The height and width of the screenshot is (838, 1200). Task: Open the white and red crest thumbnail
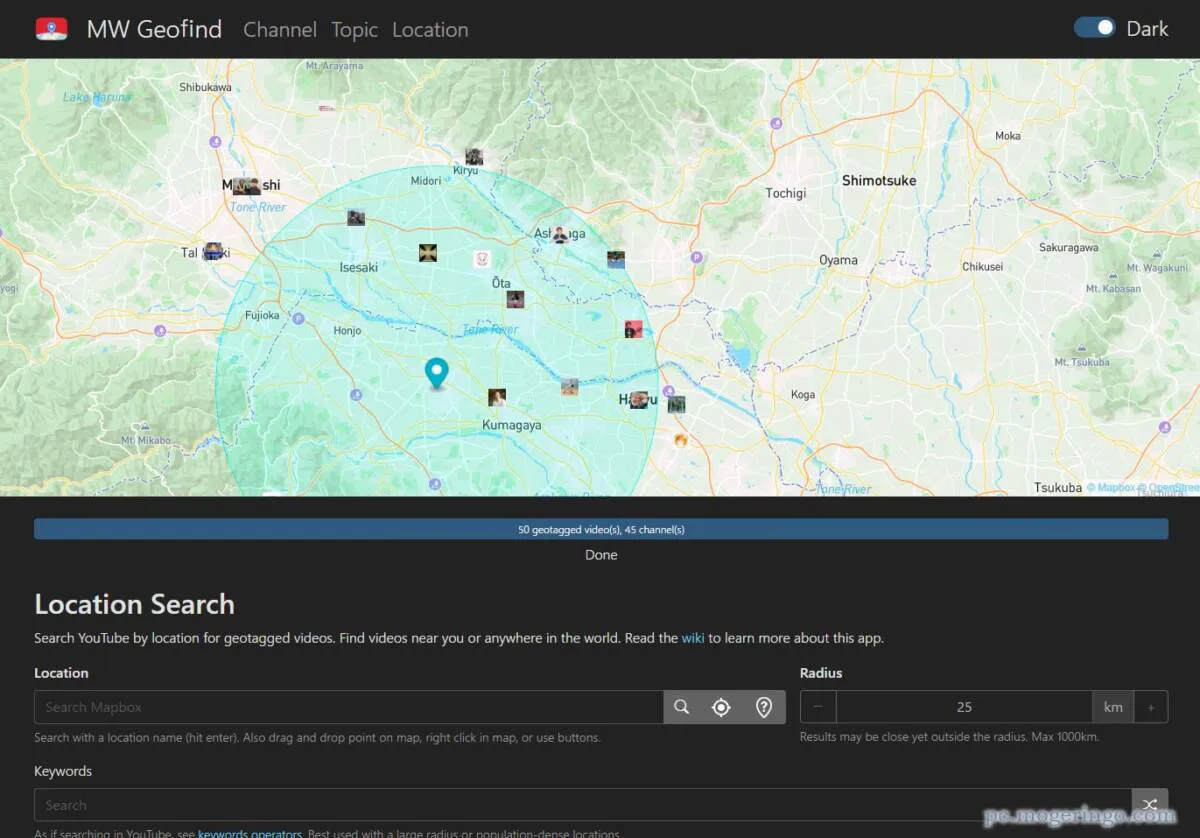pyautogui.click(x=482, y=259)
